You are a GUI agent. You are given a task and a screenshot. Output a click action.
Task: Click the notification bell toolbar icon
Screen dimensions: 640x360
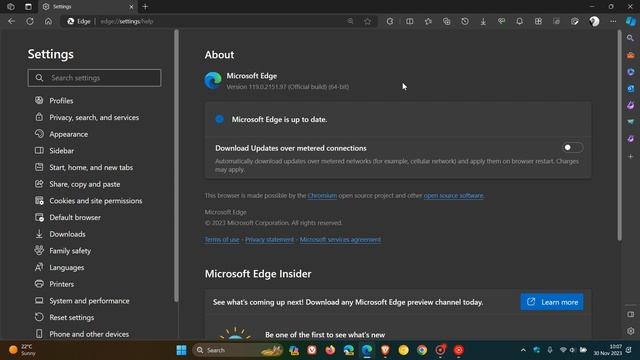point(520,21)
